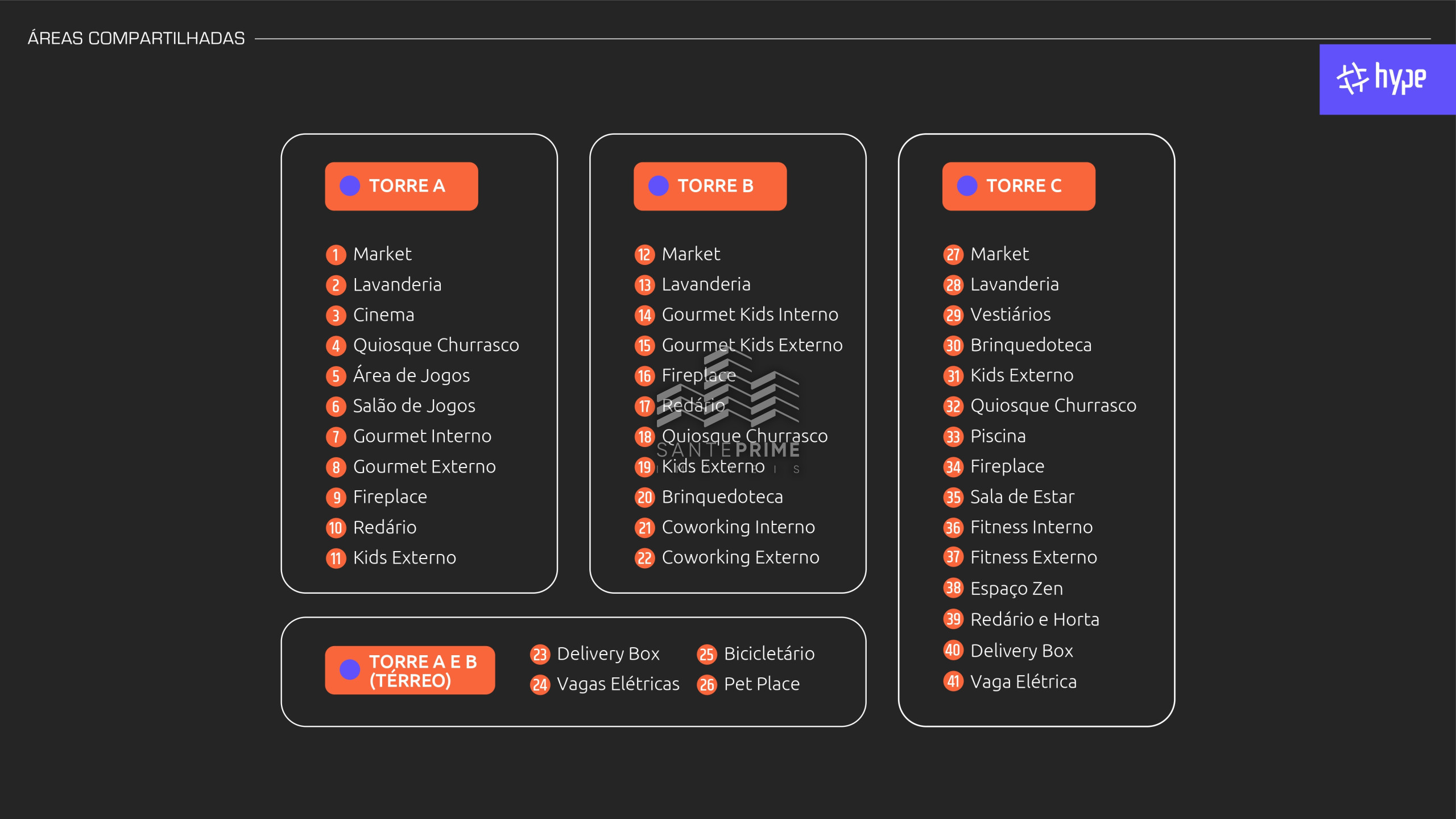Select the TORRE A header button
This screenshot has height=819, width=1456.
coord(402,187)
